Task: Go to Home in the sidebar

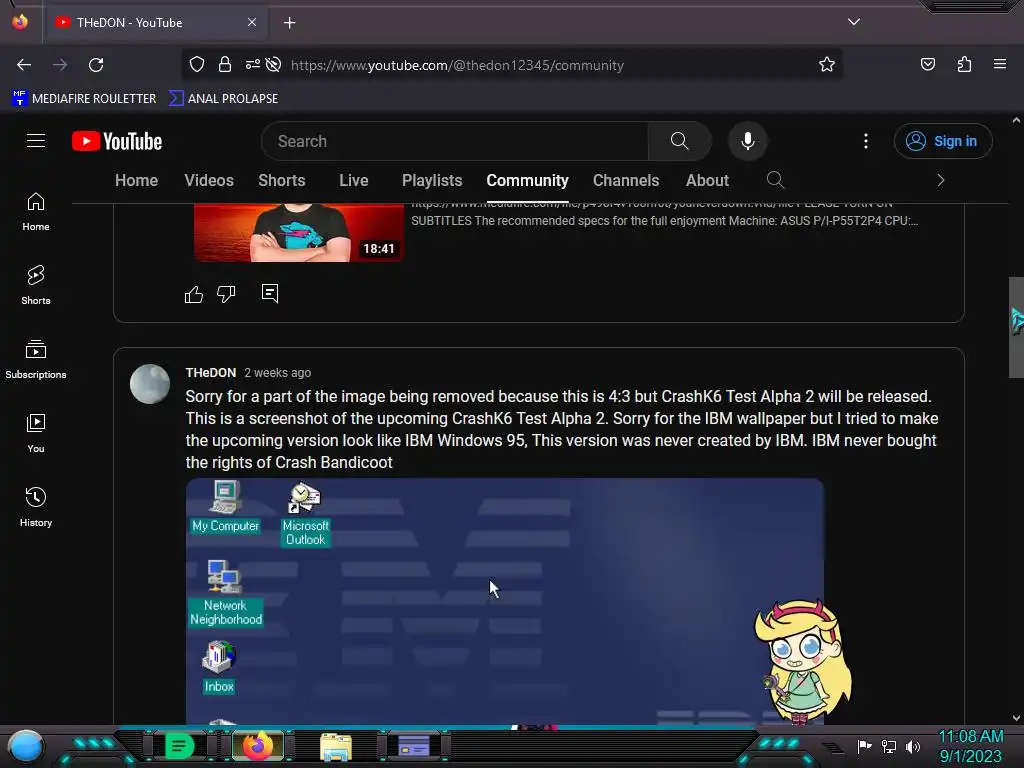Action: 36,212
